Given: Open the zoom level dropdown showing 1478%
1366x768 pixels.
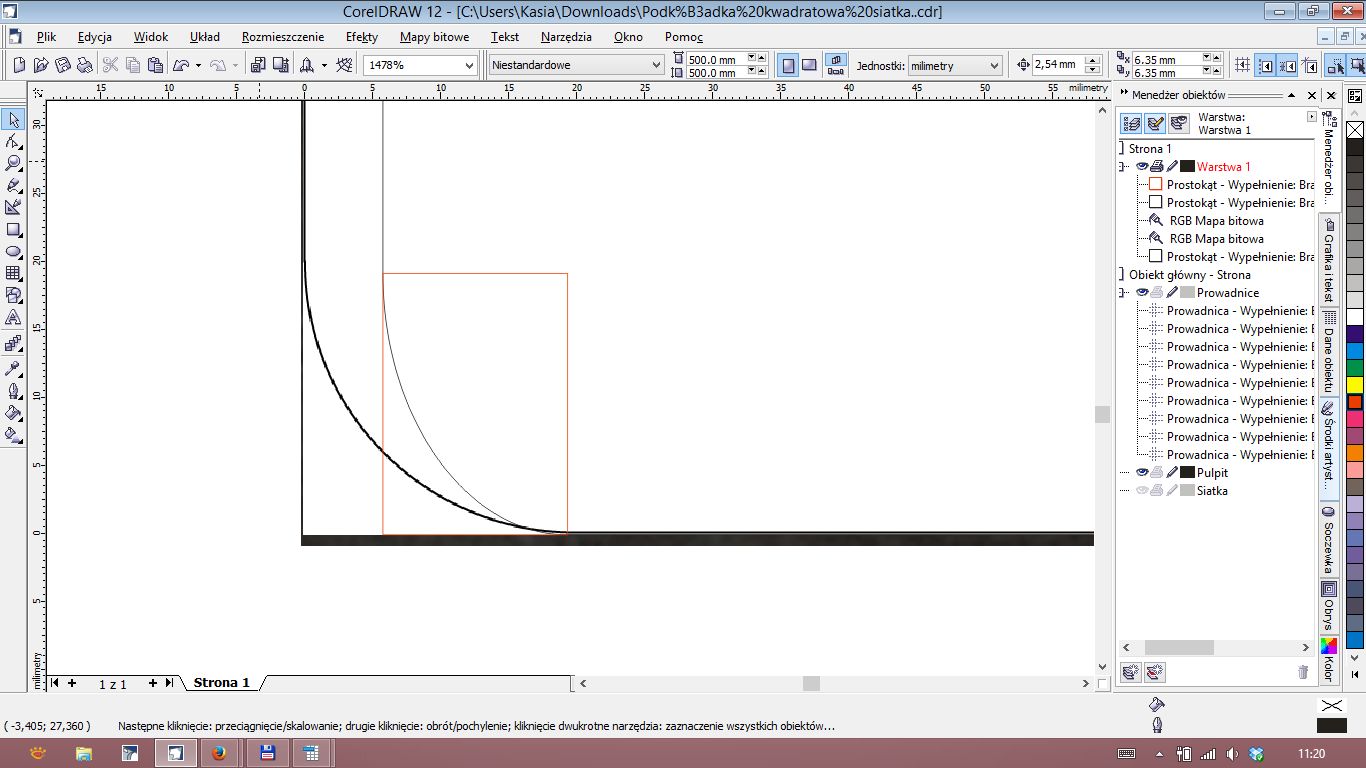Looking at the screenshot, I should (x=469, y=65).
